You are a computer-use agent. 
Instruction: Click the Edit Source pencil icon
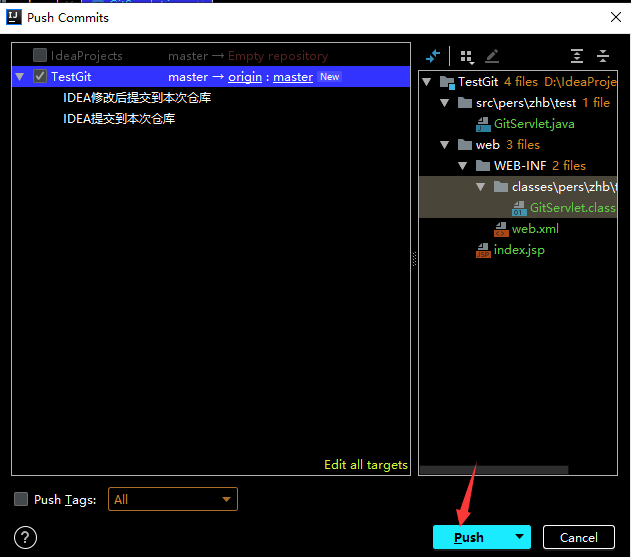point(492,56)
